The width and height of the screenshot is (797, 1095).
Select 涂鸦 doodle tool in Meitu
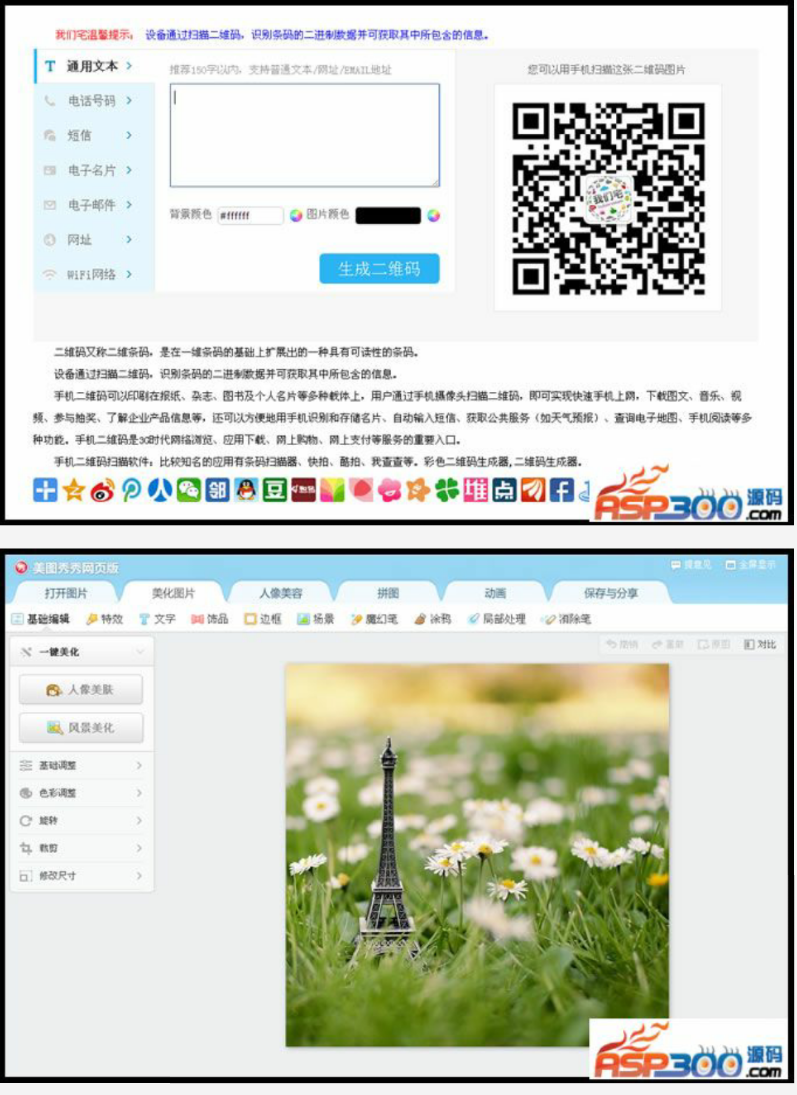coord(433,619)
